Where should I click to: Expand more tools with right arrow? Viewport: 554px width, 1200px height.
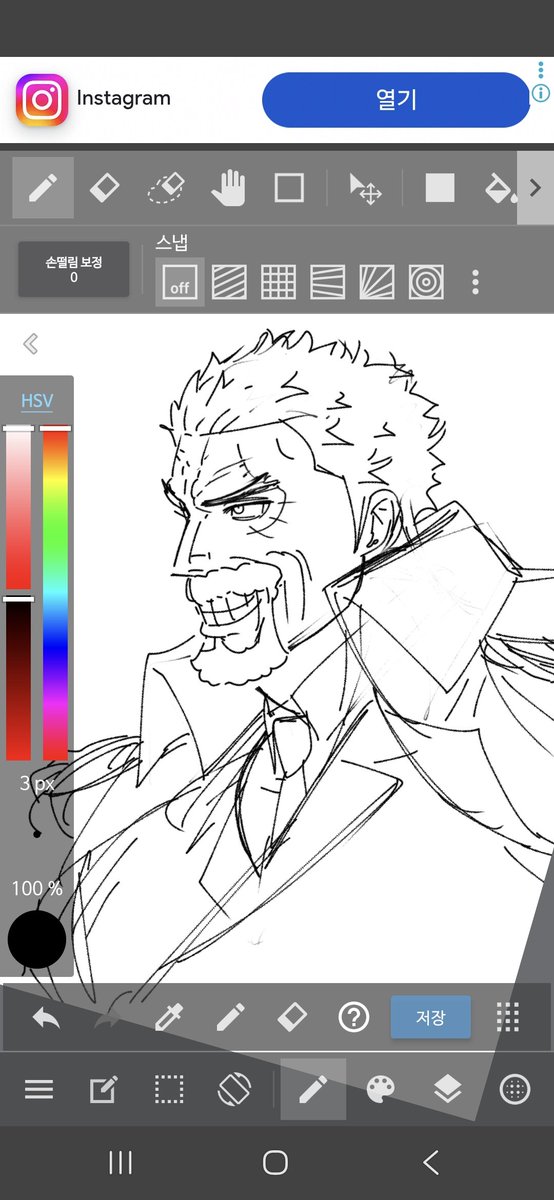535,187
